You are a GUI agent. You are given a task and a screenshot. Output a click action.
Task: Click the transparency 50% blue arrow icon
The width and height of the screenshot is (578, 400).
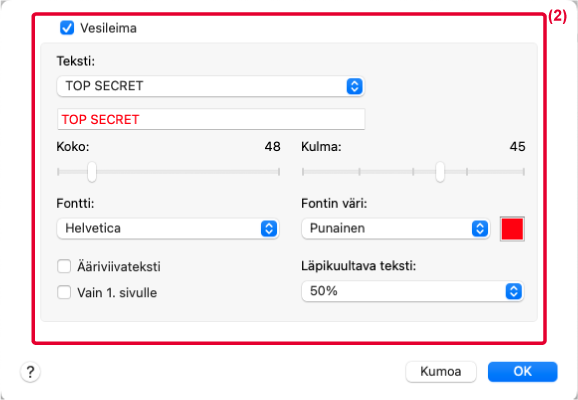[513, 291]
